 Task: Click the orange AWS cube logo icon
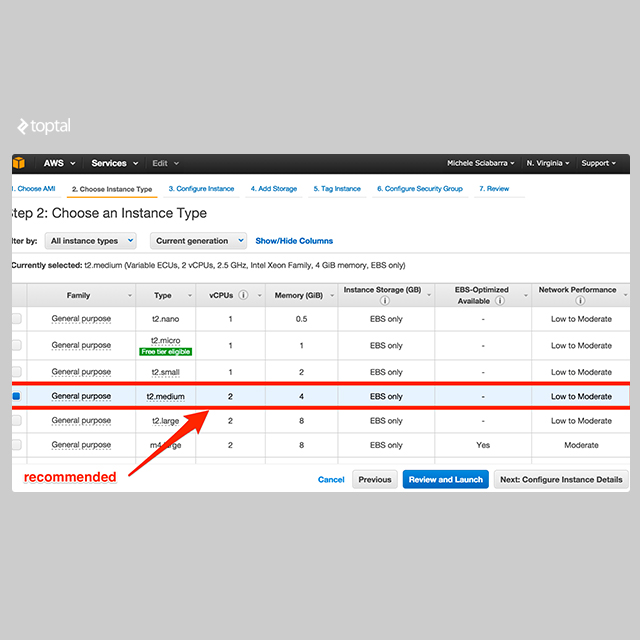19,163
